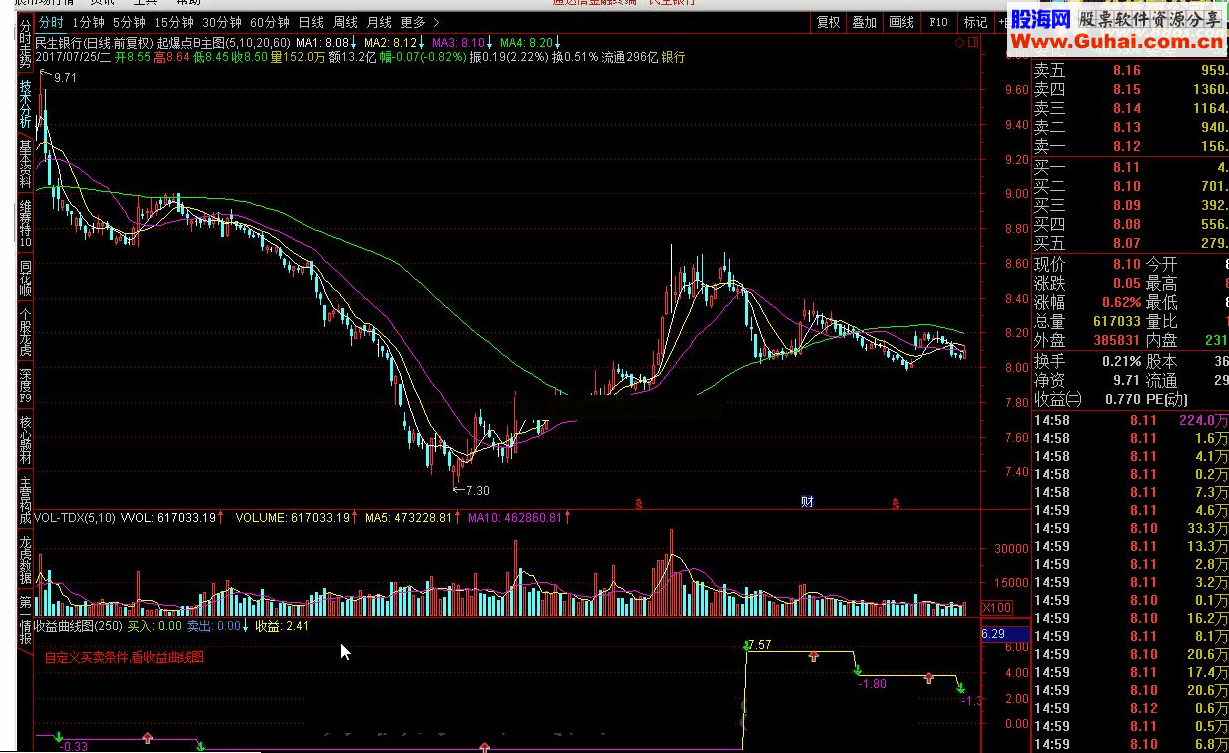Click the 自定义买卖条件,看收益曲线图 red note
The image size is (1229, 753).
[124, 658]
